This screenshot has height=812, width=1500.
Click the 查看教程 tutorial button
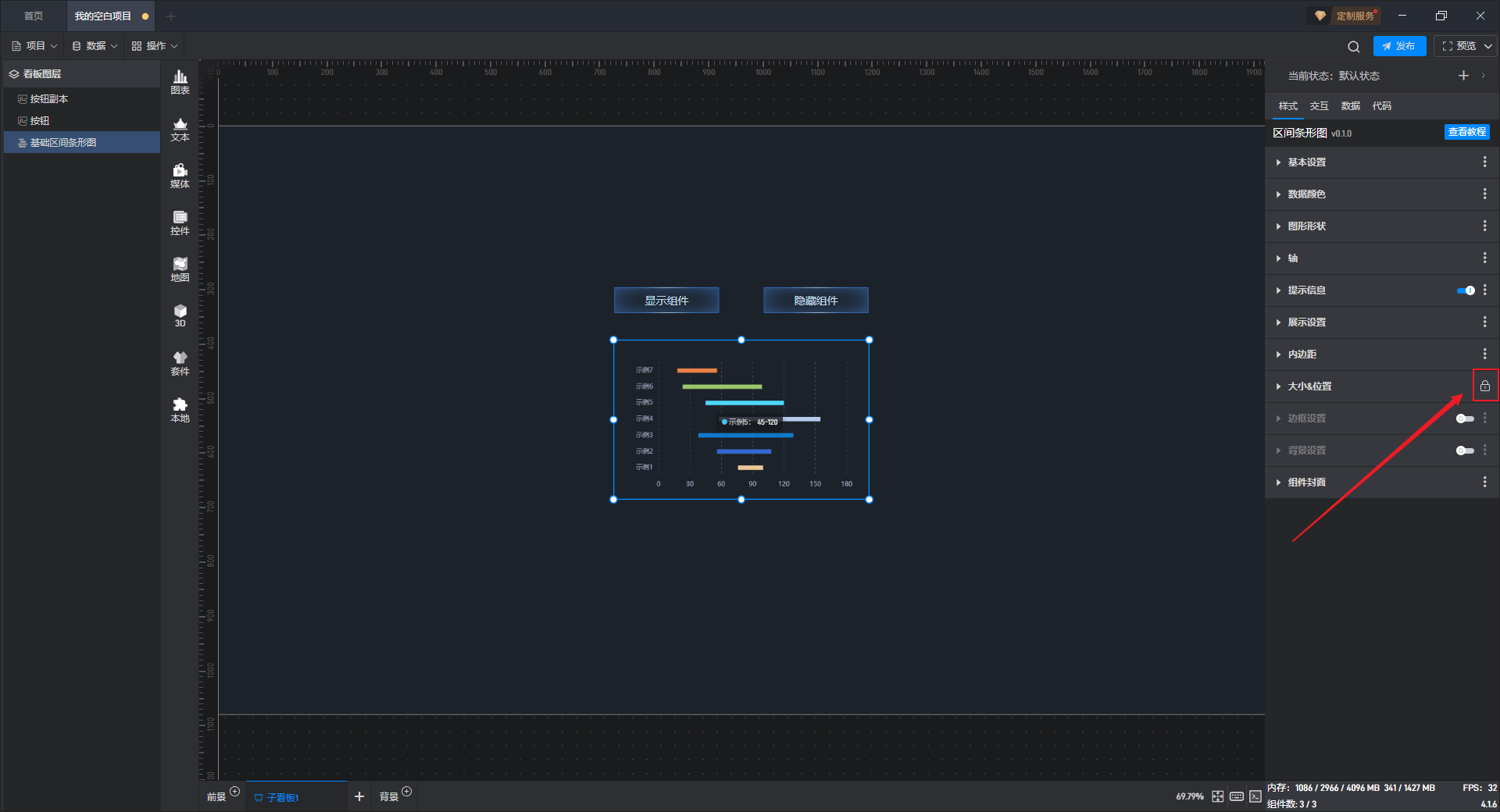pyautogui.click(x=1466, y=132)
